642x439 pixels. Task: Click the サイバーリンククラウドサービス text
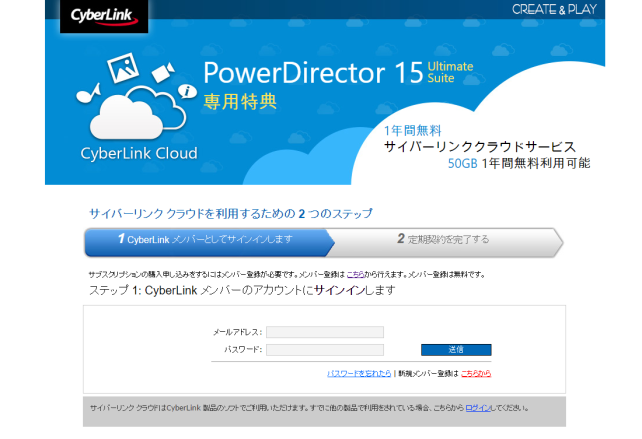(x=480, y=147)
